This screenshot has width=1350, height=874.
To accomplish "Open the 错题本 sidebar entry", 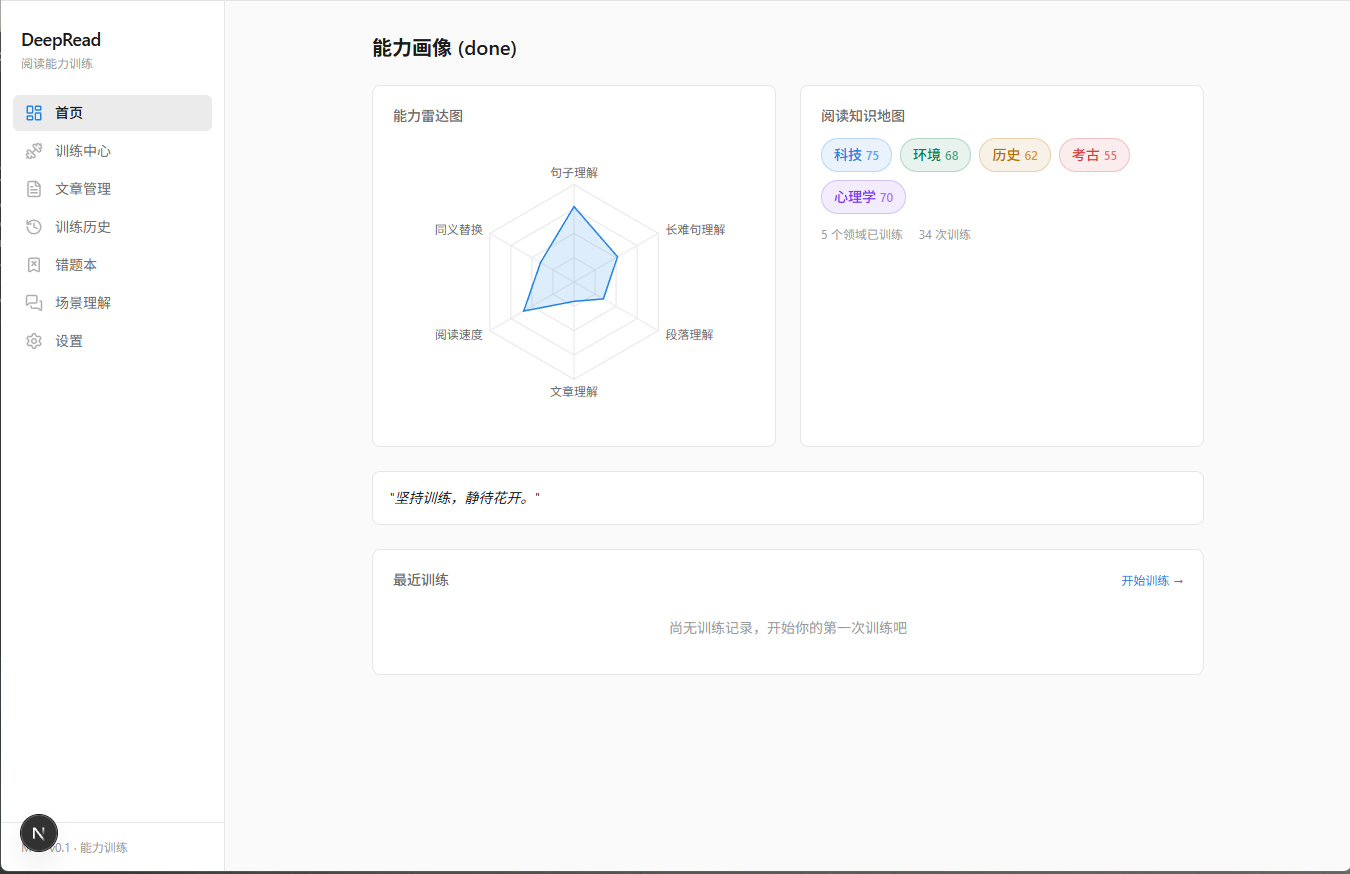I will pos(112,265).
